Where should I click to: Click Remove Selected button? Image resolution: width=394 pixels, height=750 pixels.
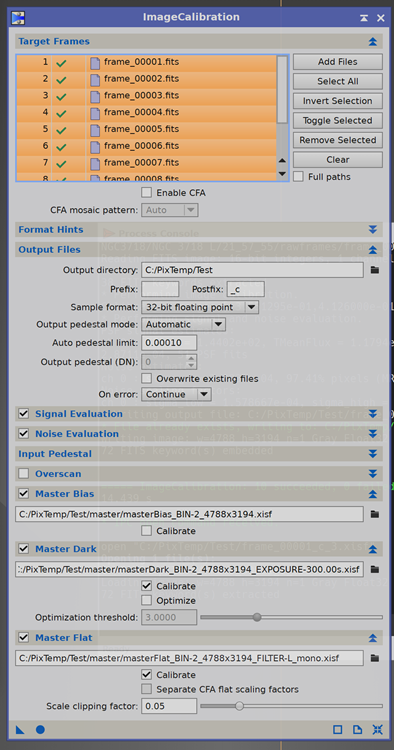pos(338,140)
